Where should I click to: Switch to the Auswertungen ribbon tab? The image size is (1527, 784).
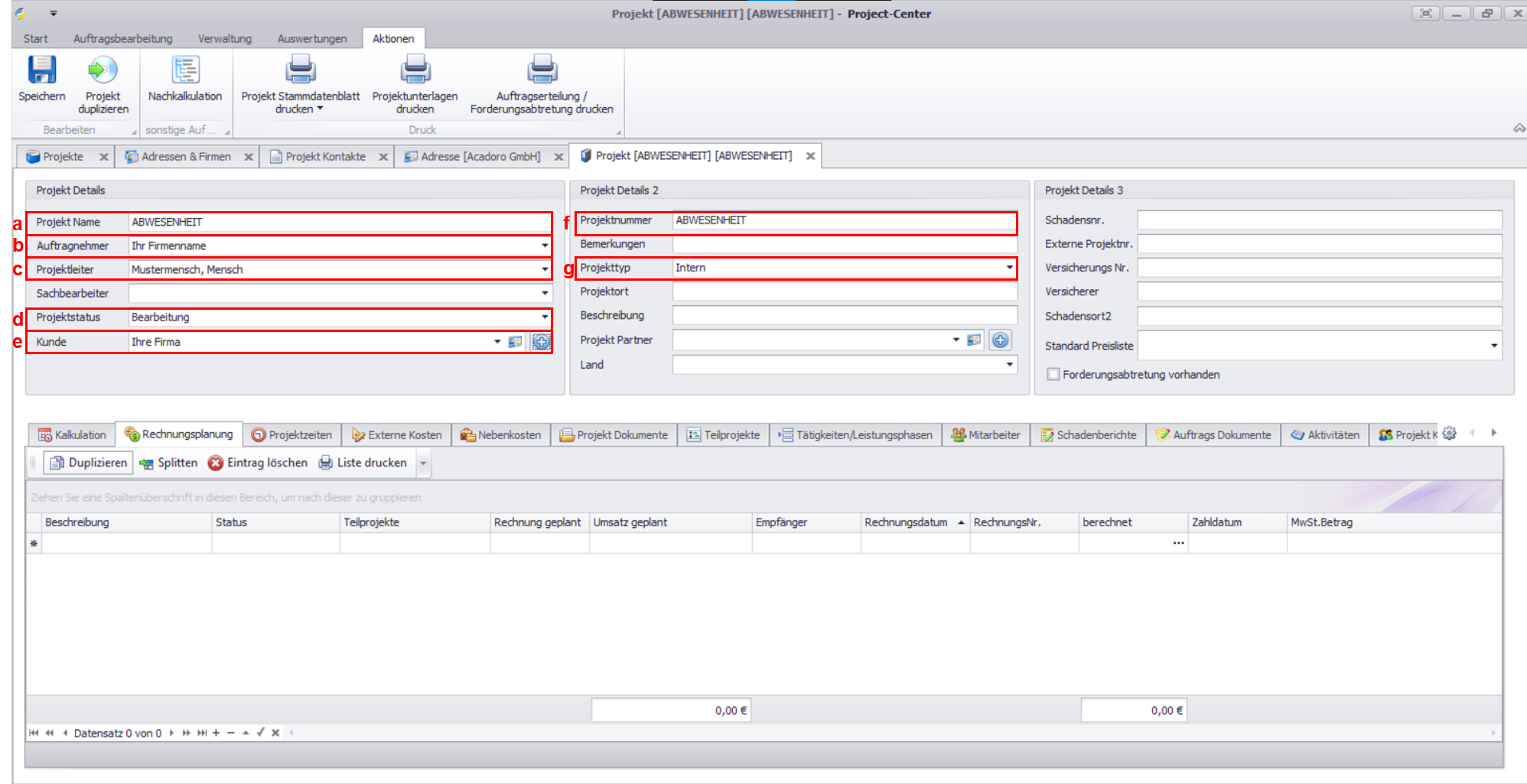311,38
